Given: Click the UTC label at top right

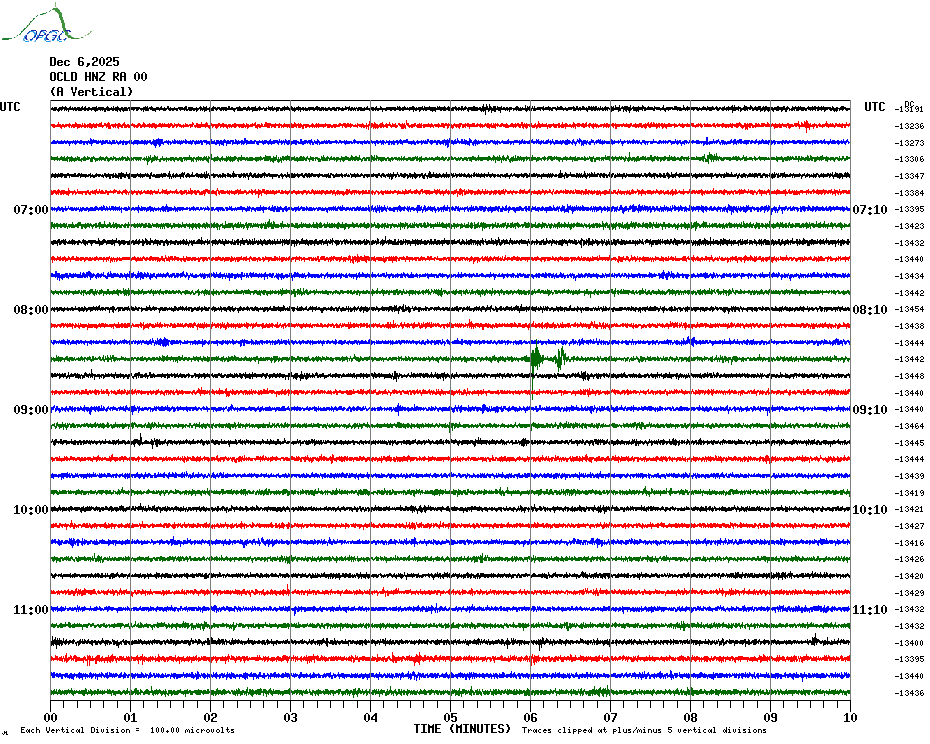Looking at the screenshot, I should click(x=874, y=107).
